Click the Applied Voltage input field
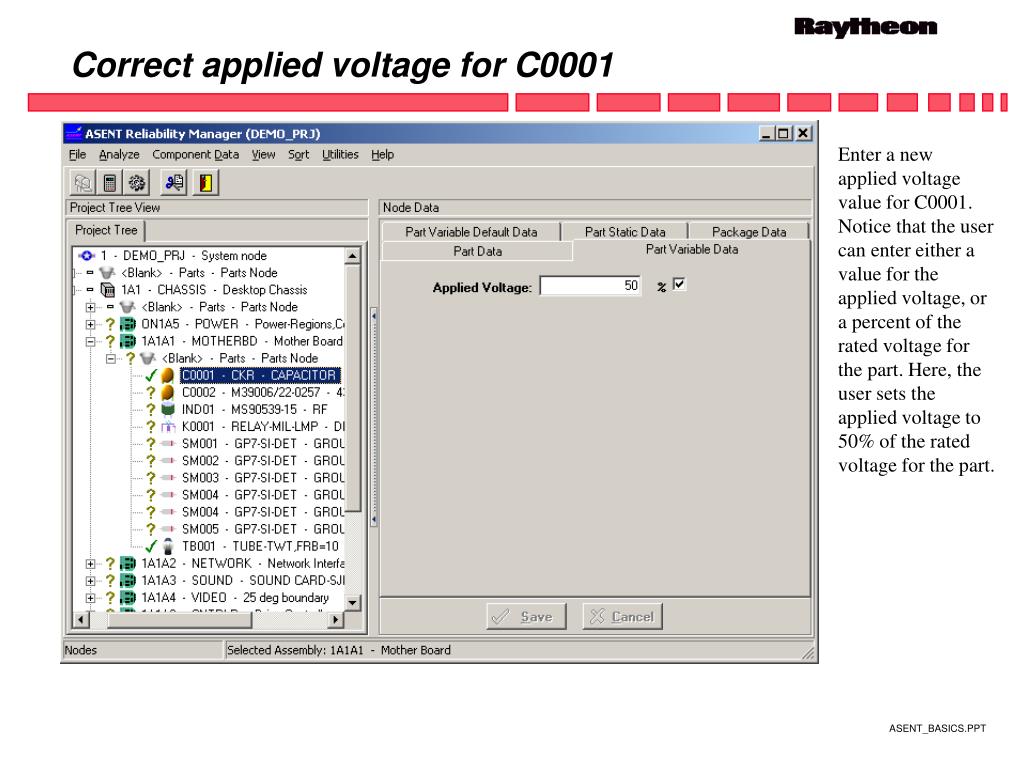The height and width of the screenshot is (768, 1024). [591, 285]
